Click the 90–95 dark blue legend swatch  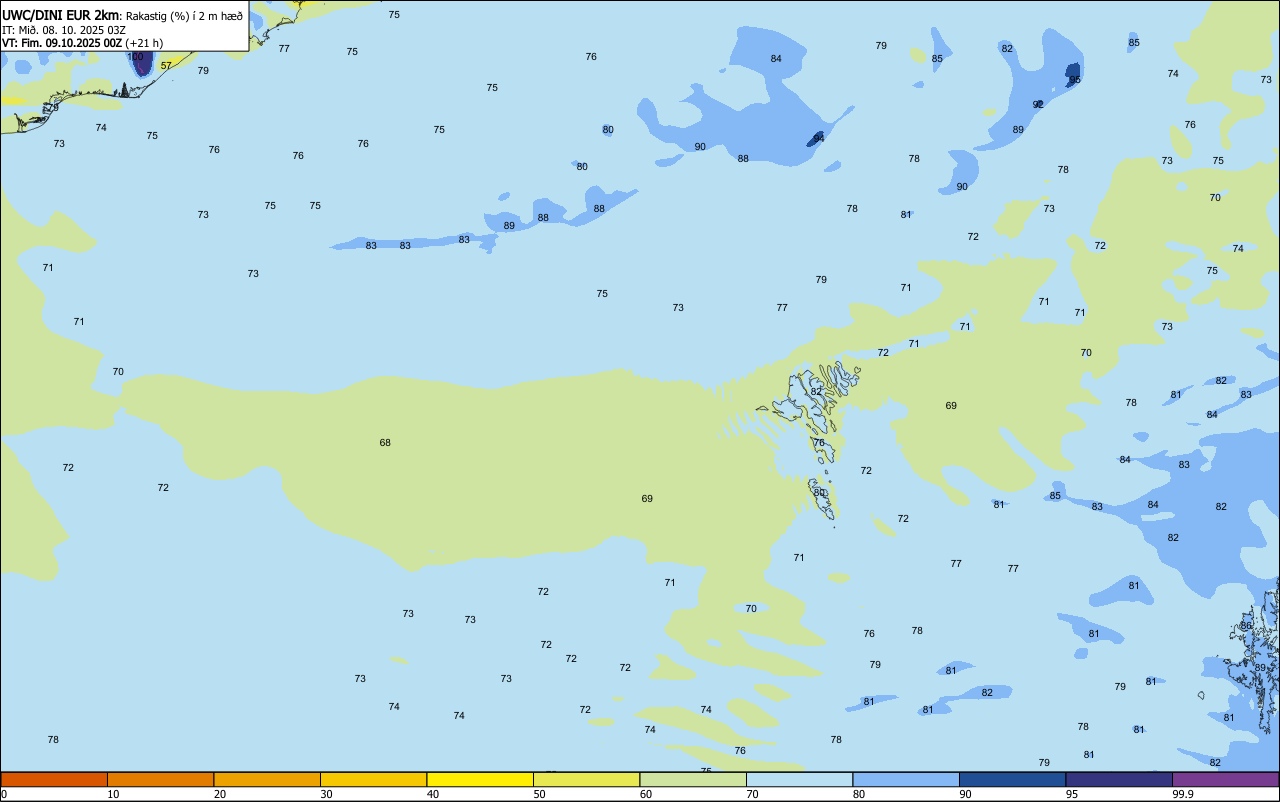(1012, 779)
